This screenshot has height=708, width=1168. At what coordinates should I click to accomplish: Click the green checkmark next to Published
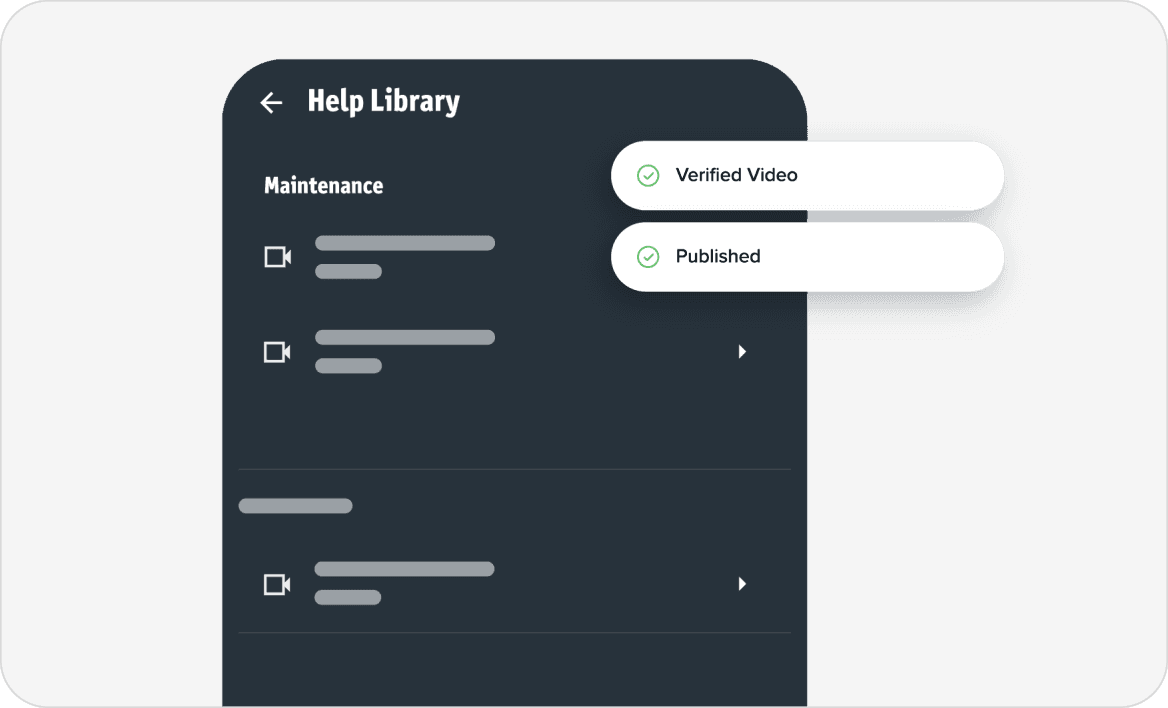point(648,257)
